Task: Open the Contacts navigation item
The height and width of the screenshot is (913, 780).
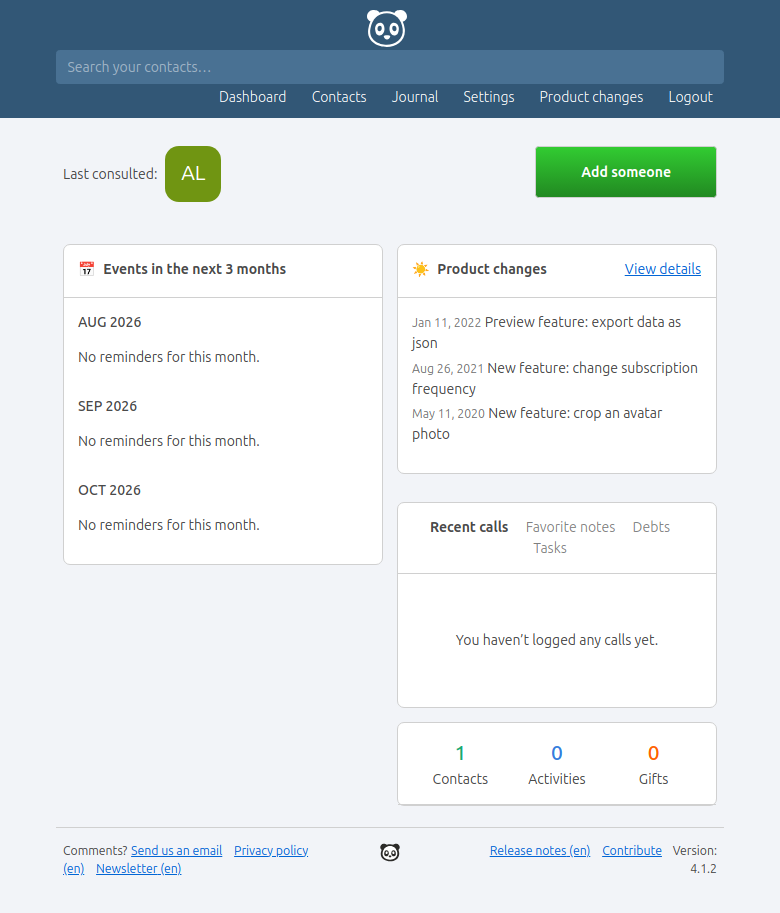Action: (339, 97)
